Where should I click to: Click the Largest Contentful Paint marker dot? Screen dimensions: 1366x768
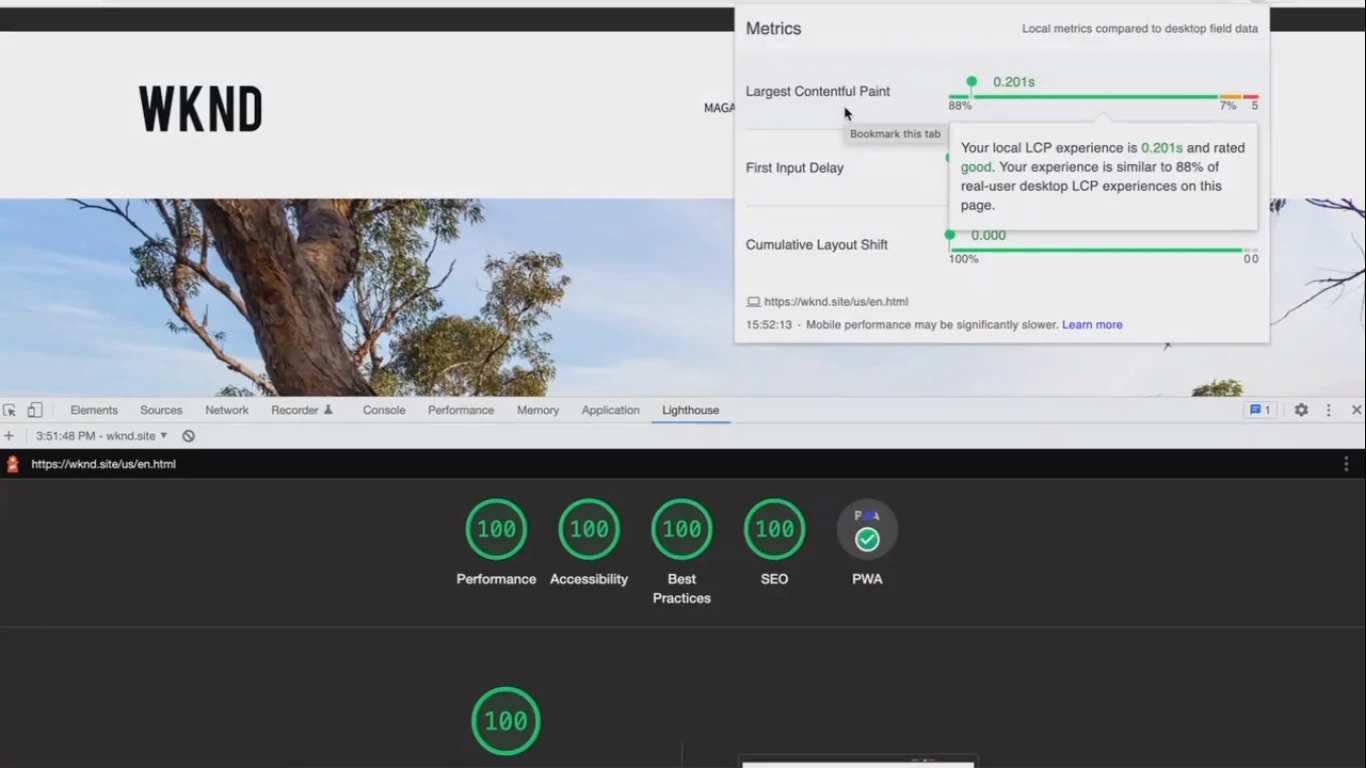click(971, 82)
